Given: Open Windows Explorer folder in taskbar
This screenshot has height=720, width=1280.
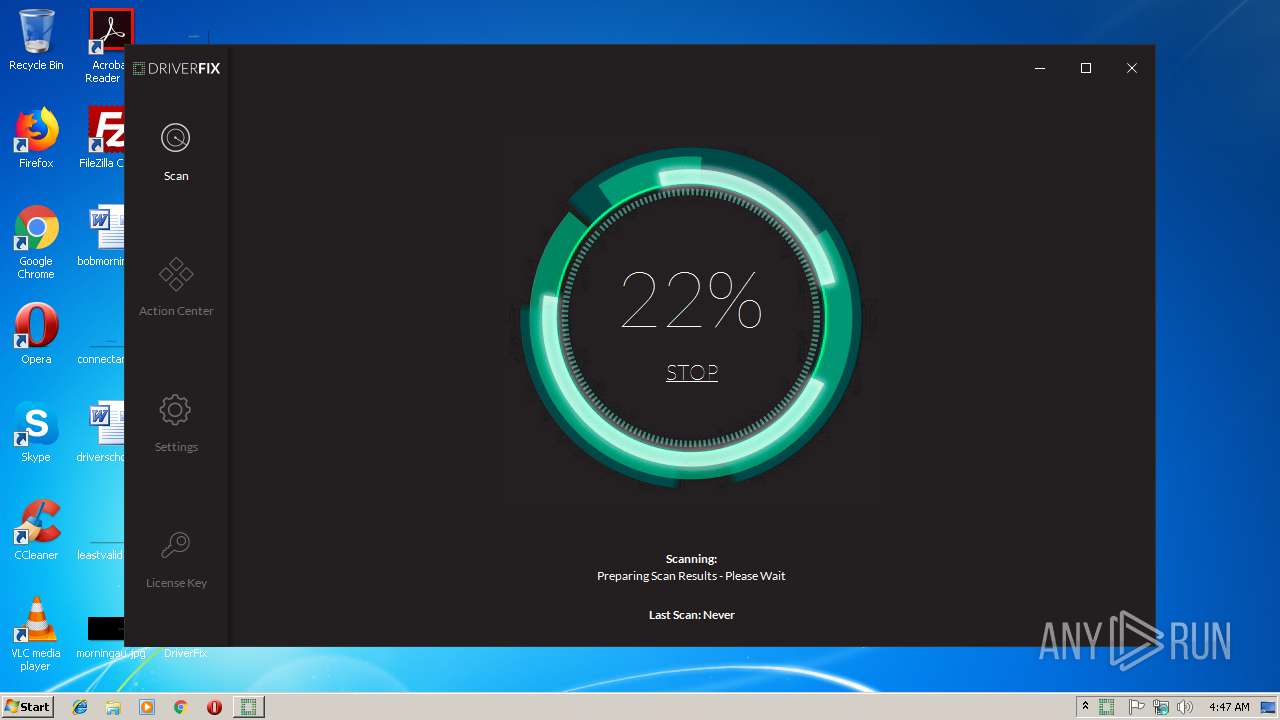Looking at the screenshot, I should (x=113, y=707).
